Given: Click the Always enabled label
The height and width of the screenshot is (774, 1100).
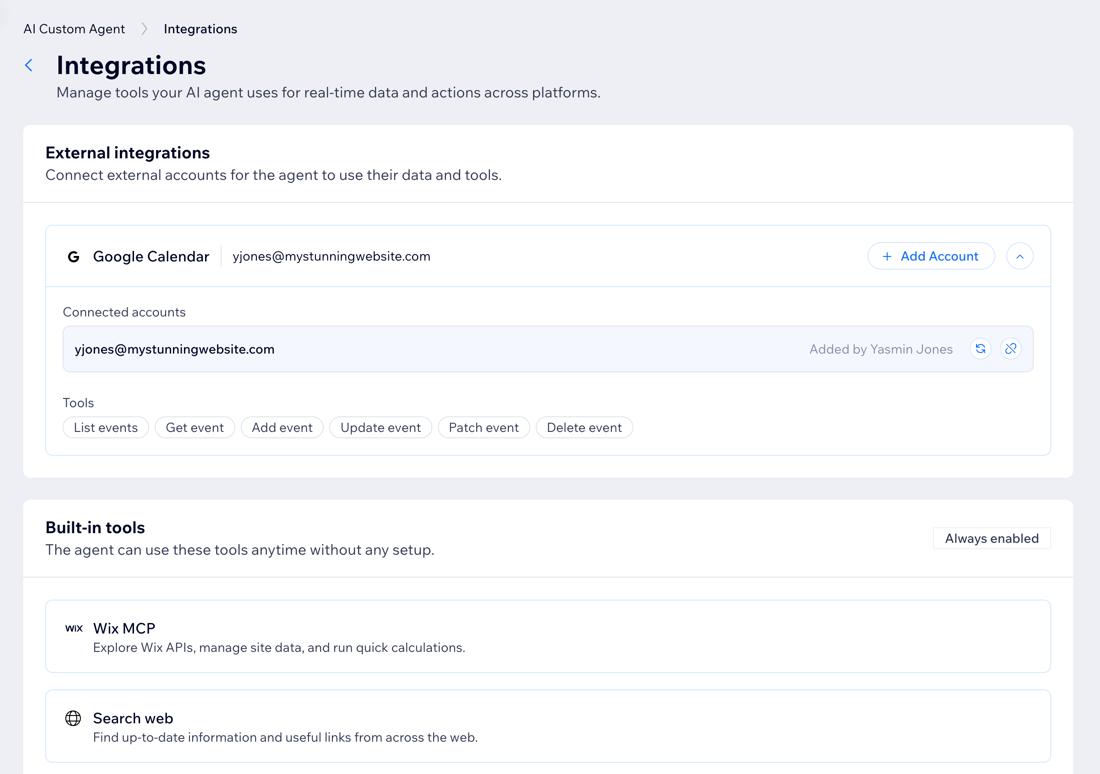Looking at the screenshot, I should (991, 538).
